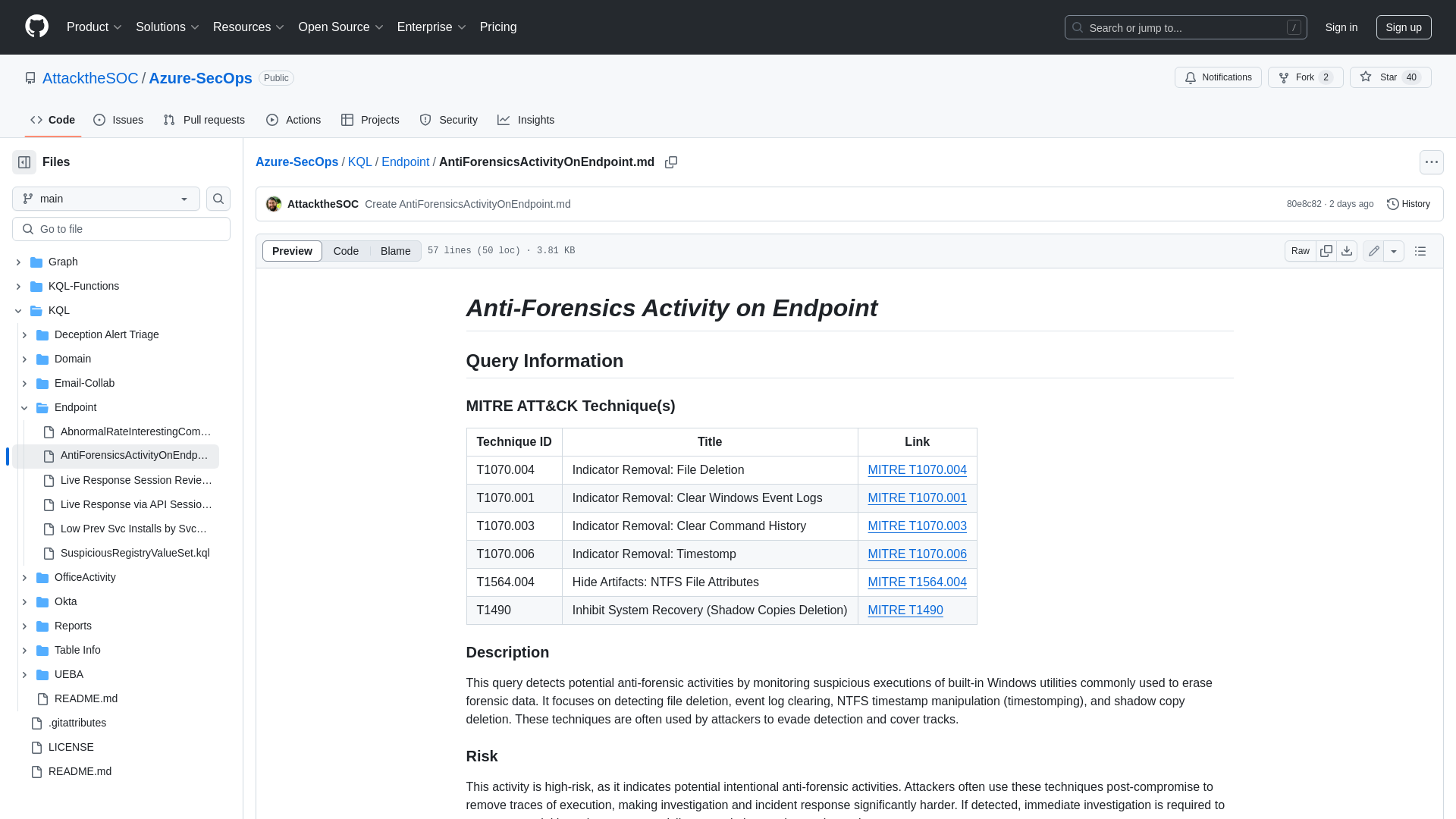
Task: Open the MITRE T1490 link
Action: click(905, 610)
